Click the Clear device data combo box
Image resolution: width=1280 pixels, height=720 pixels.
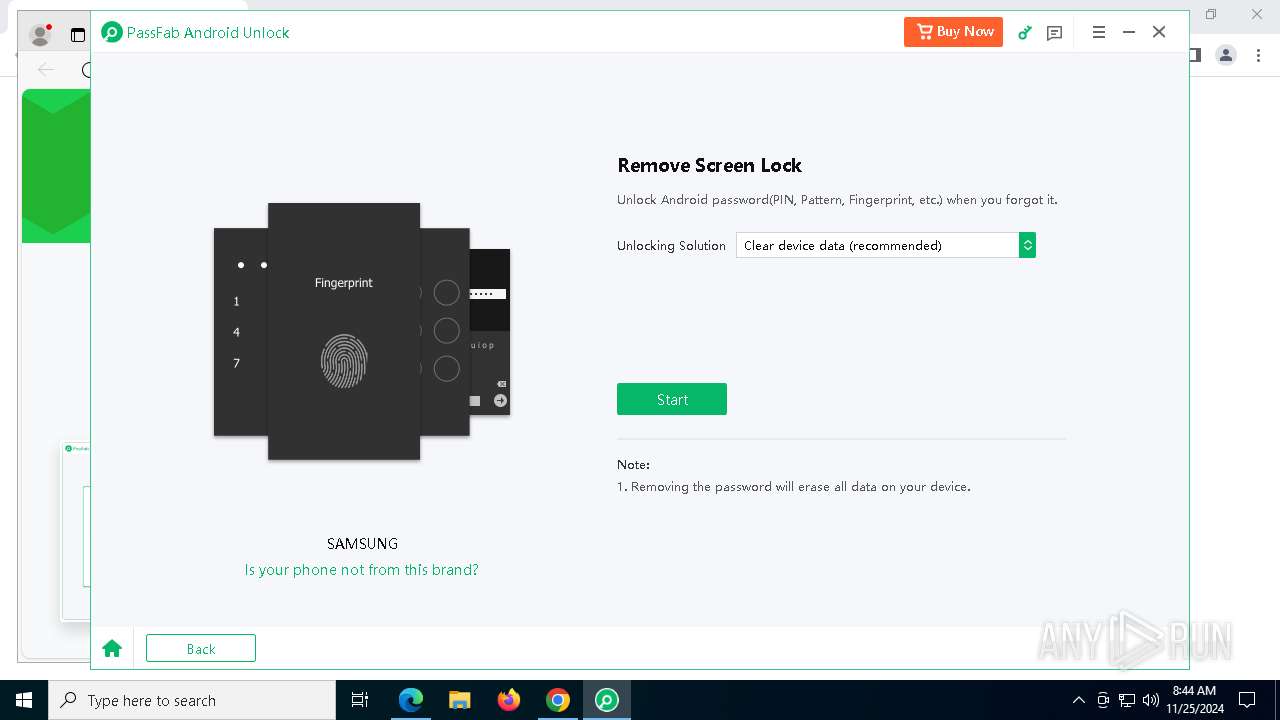[886, 245]
